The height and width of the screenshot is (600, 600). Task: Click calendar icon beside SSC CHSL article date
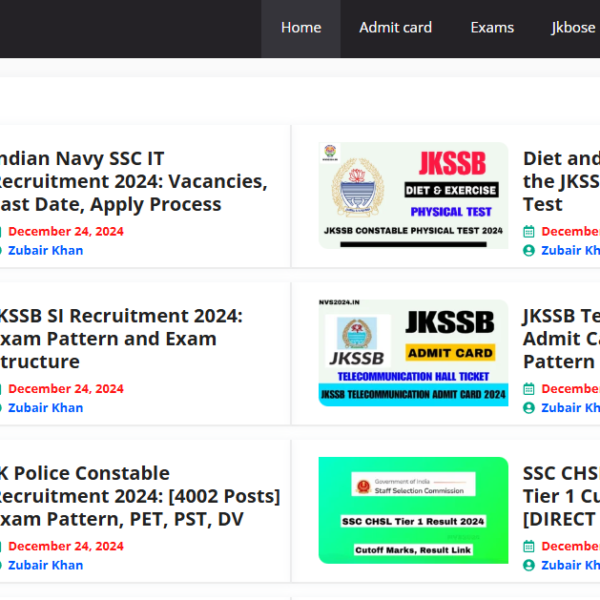pyautogui.click(x=529, y=546)
